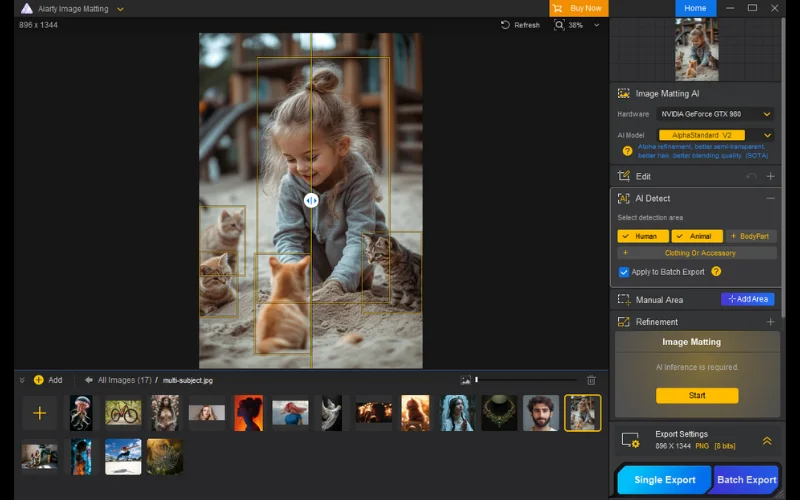This screenshot has height=500, width=800.
Task: Click the Batch Export button
Action: [746, 480]
